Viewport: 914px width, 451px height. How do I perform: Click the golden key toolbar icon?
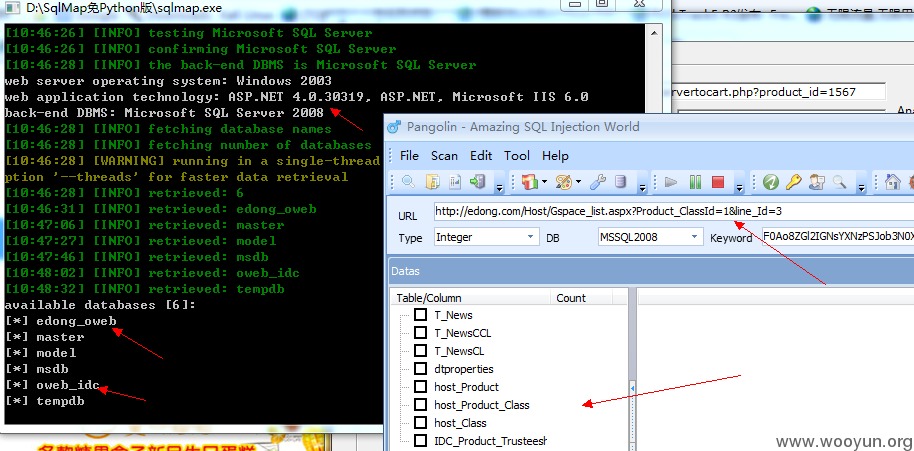[x=793, y=182]
